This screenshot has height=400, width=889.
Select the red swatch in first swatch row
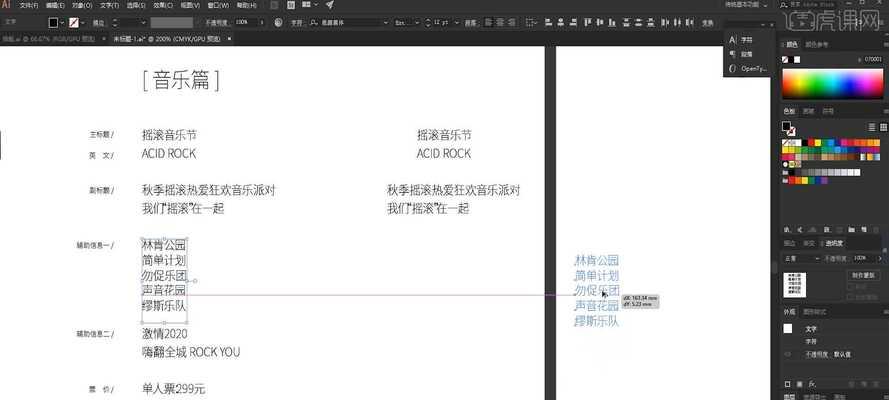click(x=812, y=143)
